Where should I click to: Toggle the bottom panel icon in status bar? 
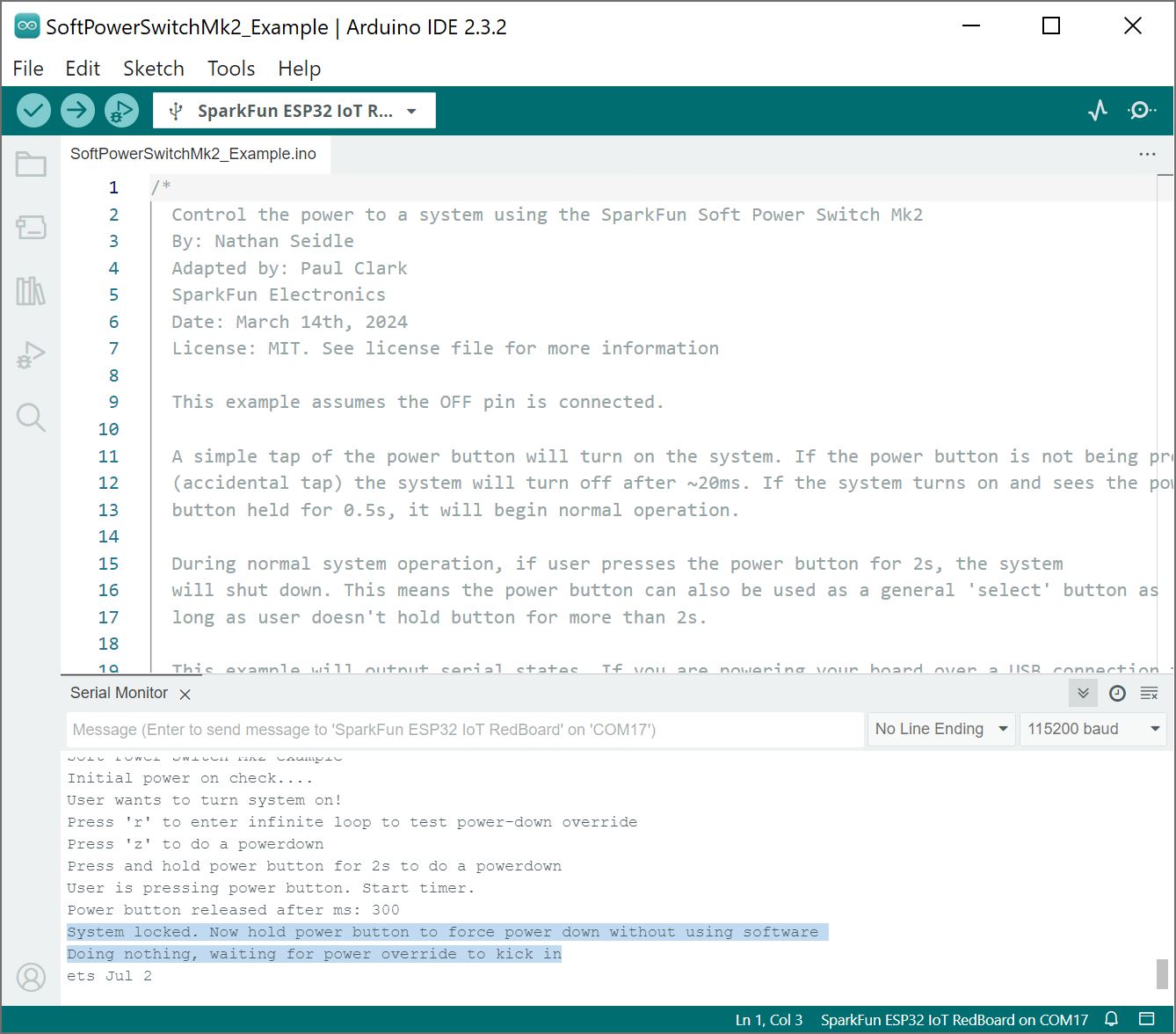[x=1146, y=1020]
